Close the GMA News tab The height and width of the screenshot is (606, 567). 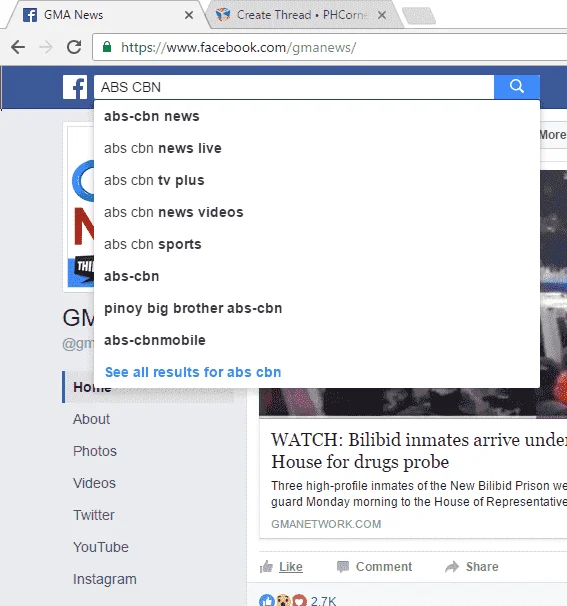tap(189, 15)
